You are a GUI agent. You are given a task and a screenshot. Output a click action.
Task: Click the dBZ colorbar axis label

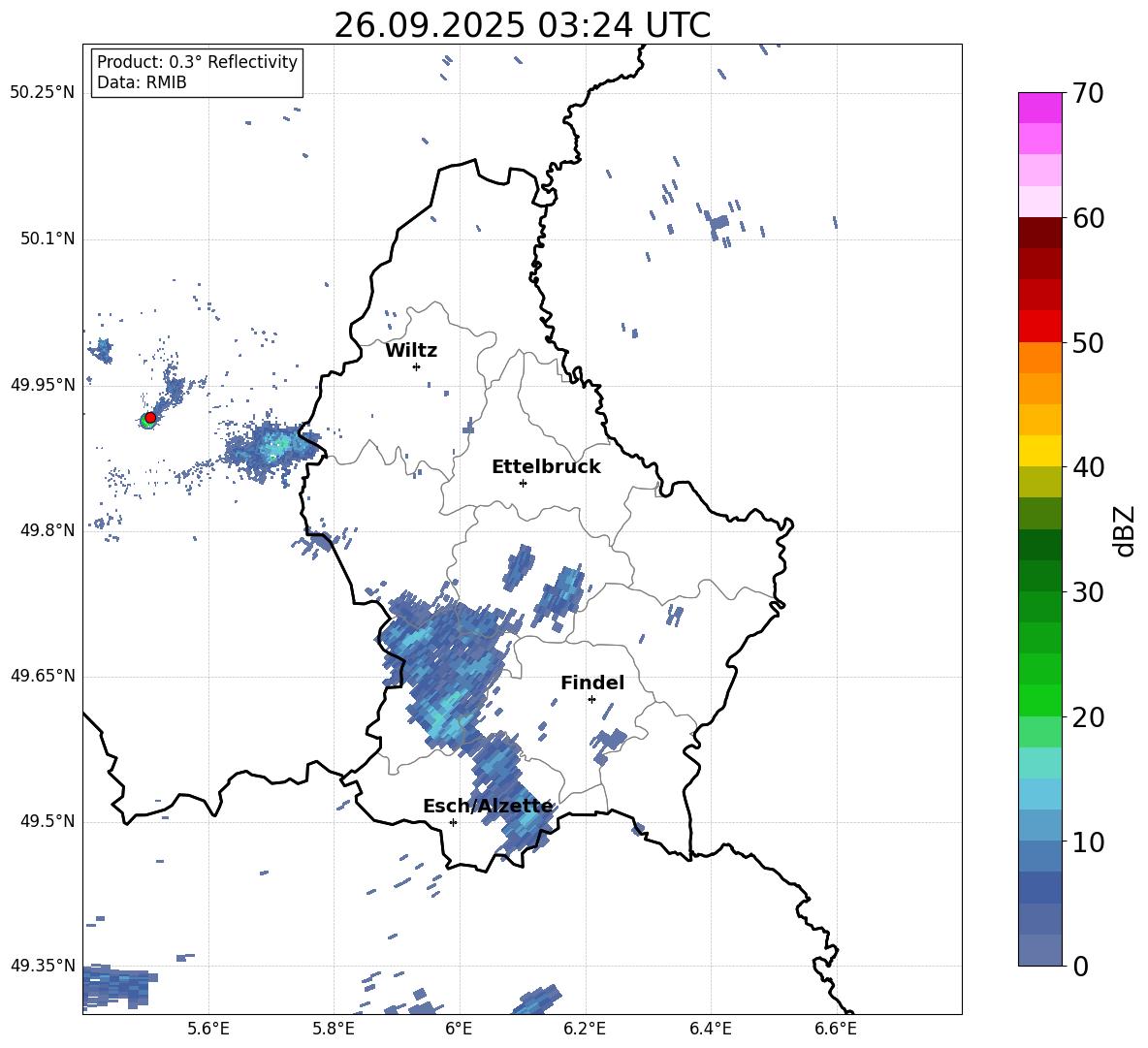[x=1124, y=530]
